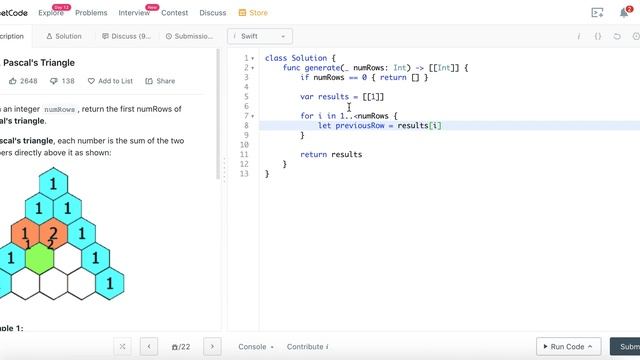Click the 'Pascal's Triangle' problem title

(x=39, y=63)
